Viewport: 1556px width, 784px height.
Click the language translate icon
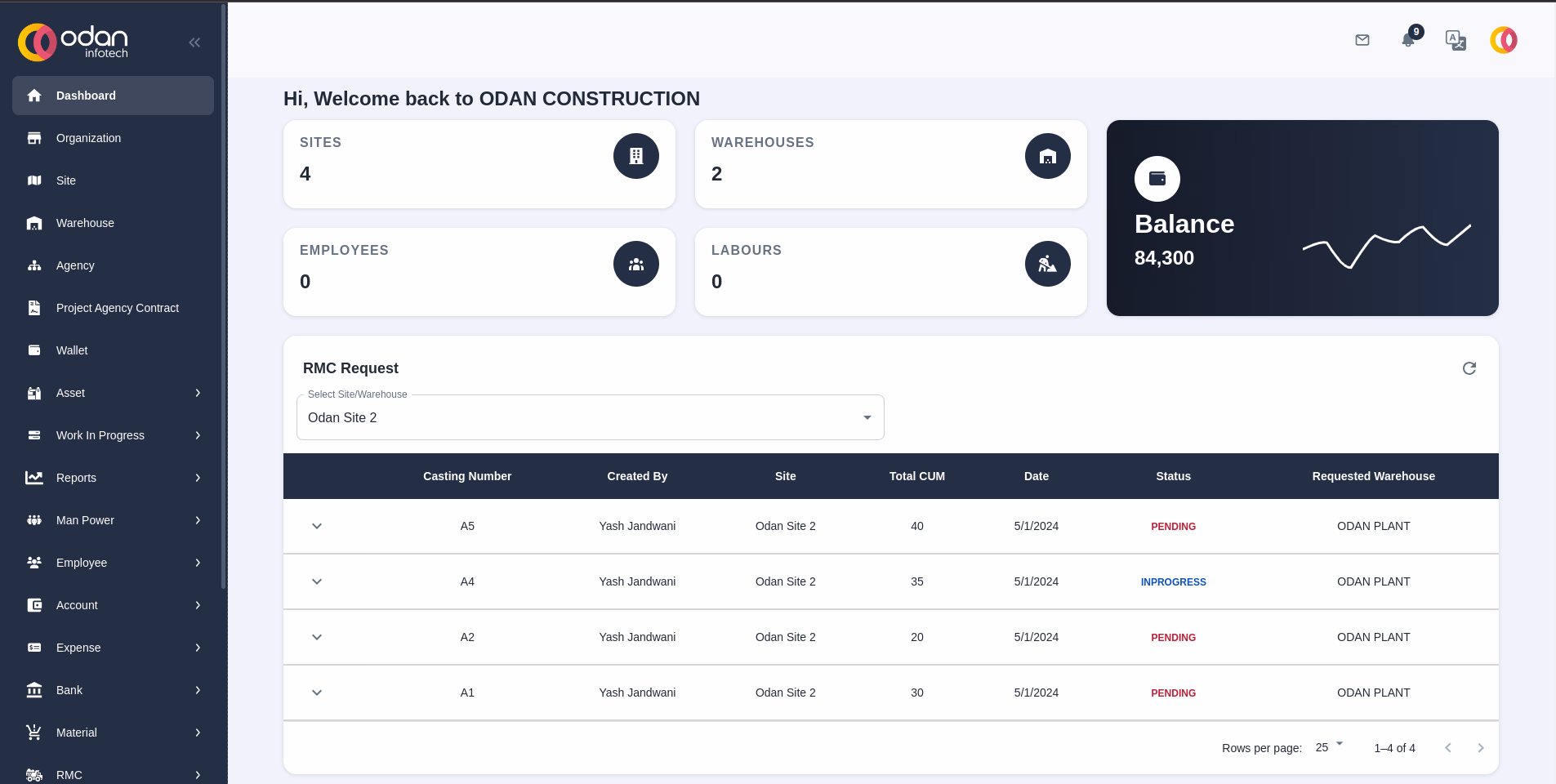[1456, 40]
